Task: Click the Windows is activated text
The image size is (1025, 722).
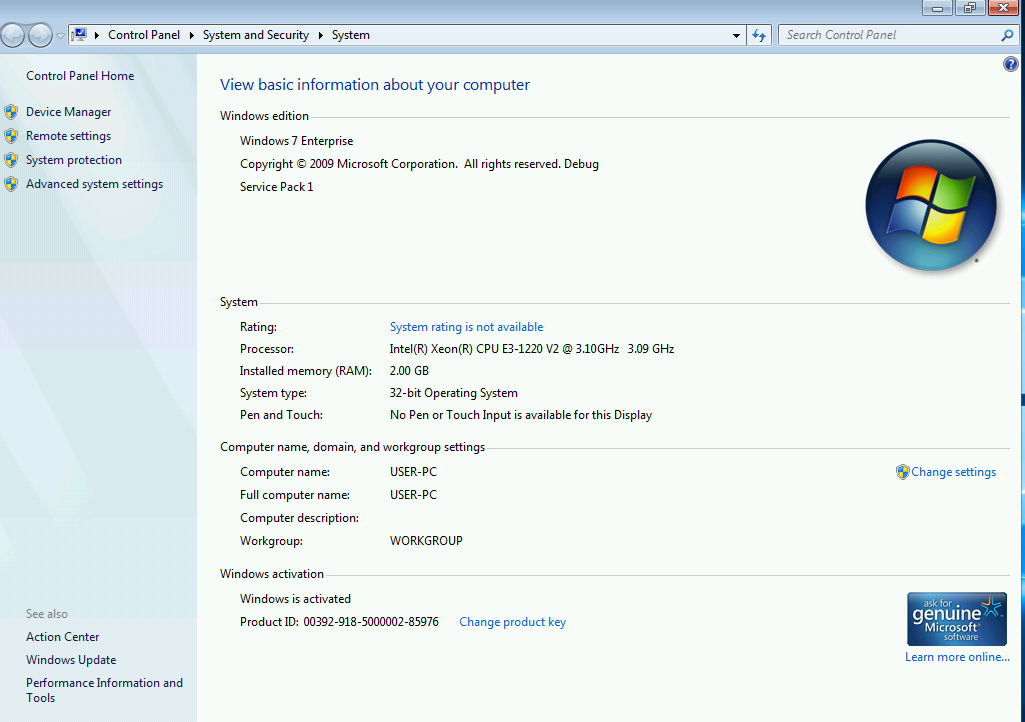Action: [295, 599]
